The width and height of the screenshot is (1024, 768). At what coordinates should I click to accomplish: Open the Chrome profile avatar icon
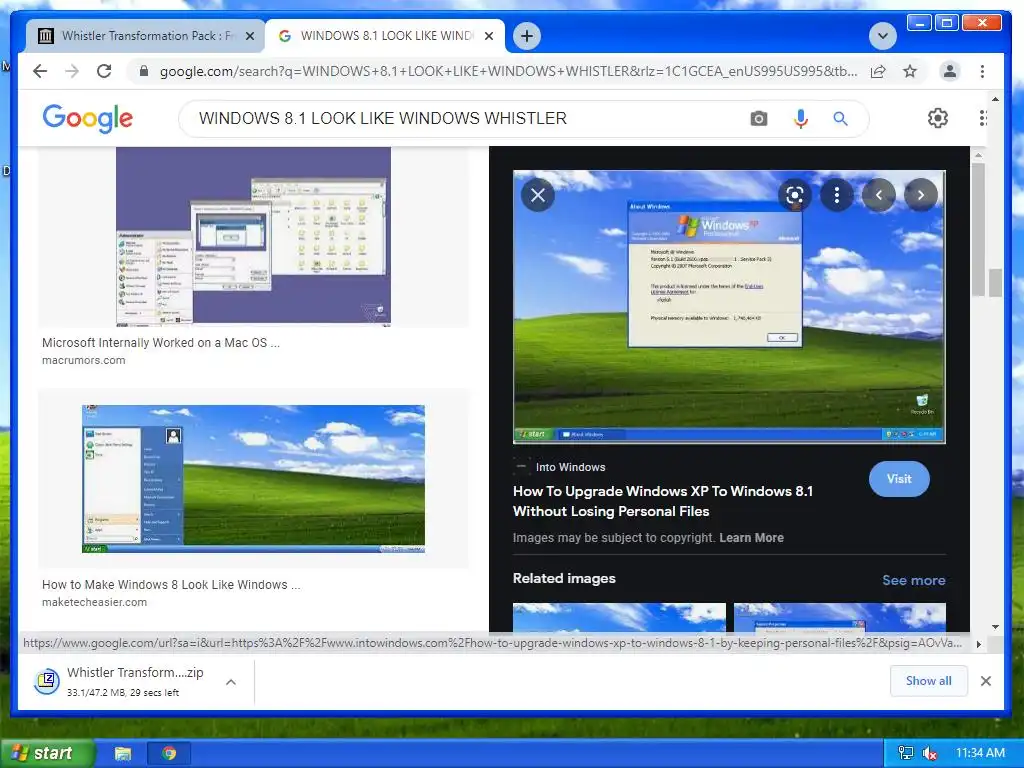950,71
